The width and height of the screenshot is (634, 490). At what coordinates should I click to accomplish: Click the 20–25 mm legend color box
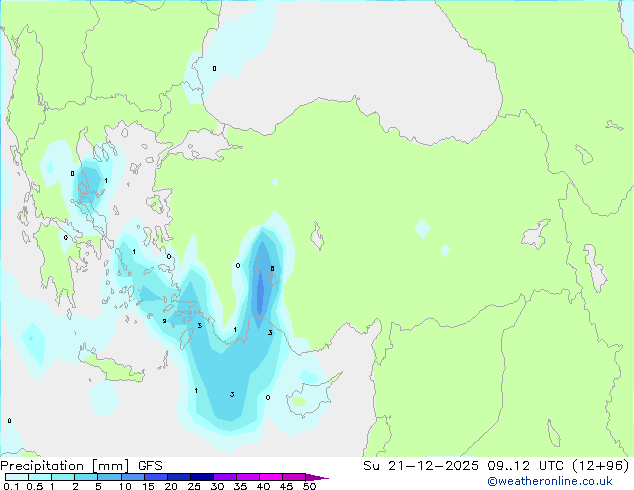179,477
